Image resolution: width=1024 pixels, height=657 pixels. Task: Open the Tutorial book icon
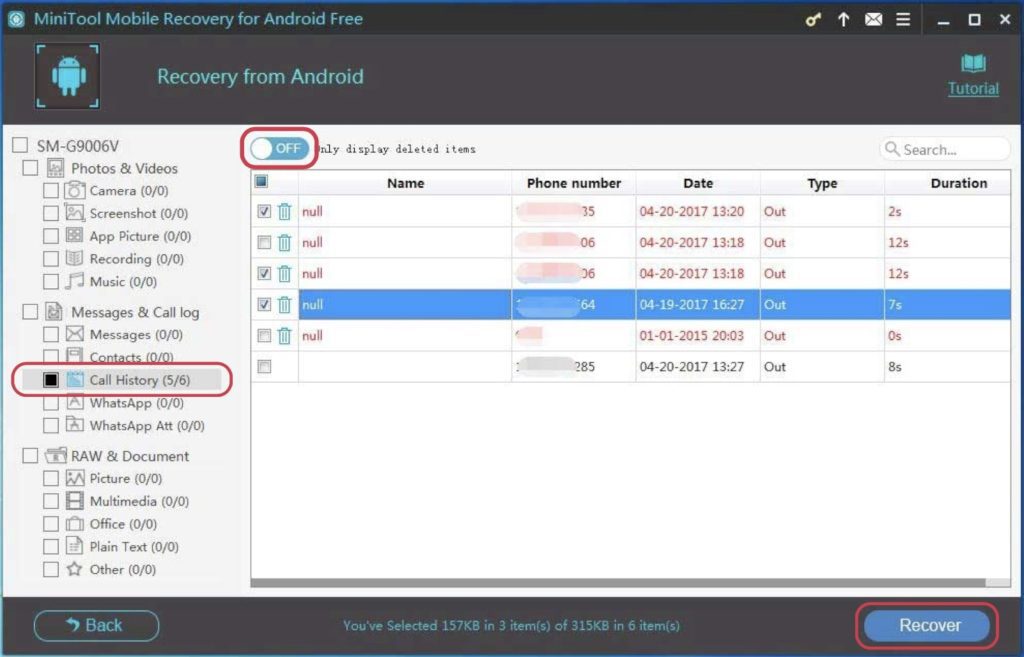[x=973, y=63]
